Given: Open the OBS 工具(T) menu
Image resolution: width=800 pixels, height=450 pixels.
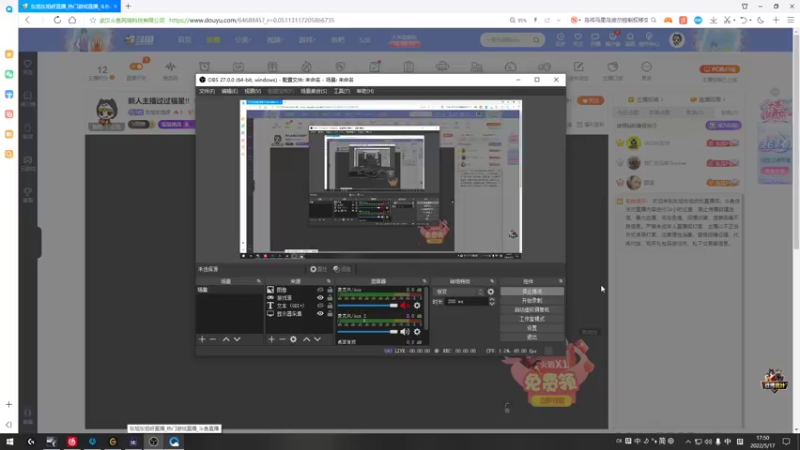Looking at the screenshot, I should tap(341, 91).
